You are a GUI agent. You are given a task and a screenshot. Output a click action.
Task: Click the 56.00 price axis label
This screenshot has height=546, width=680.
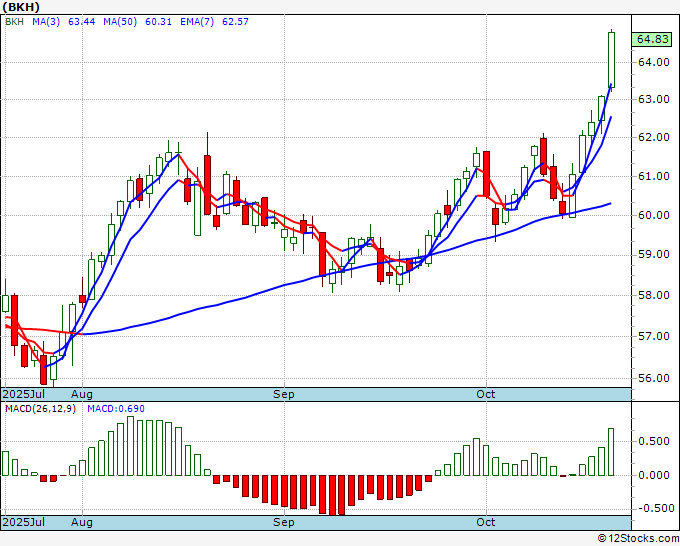[x=654, y=378]
